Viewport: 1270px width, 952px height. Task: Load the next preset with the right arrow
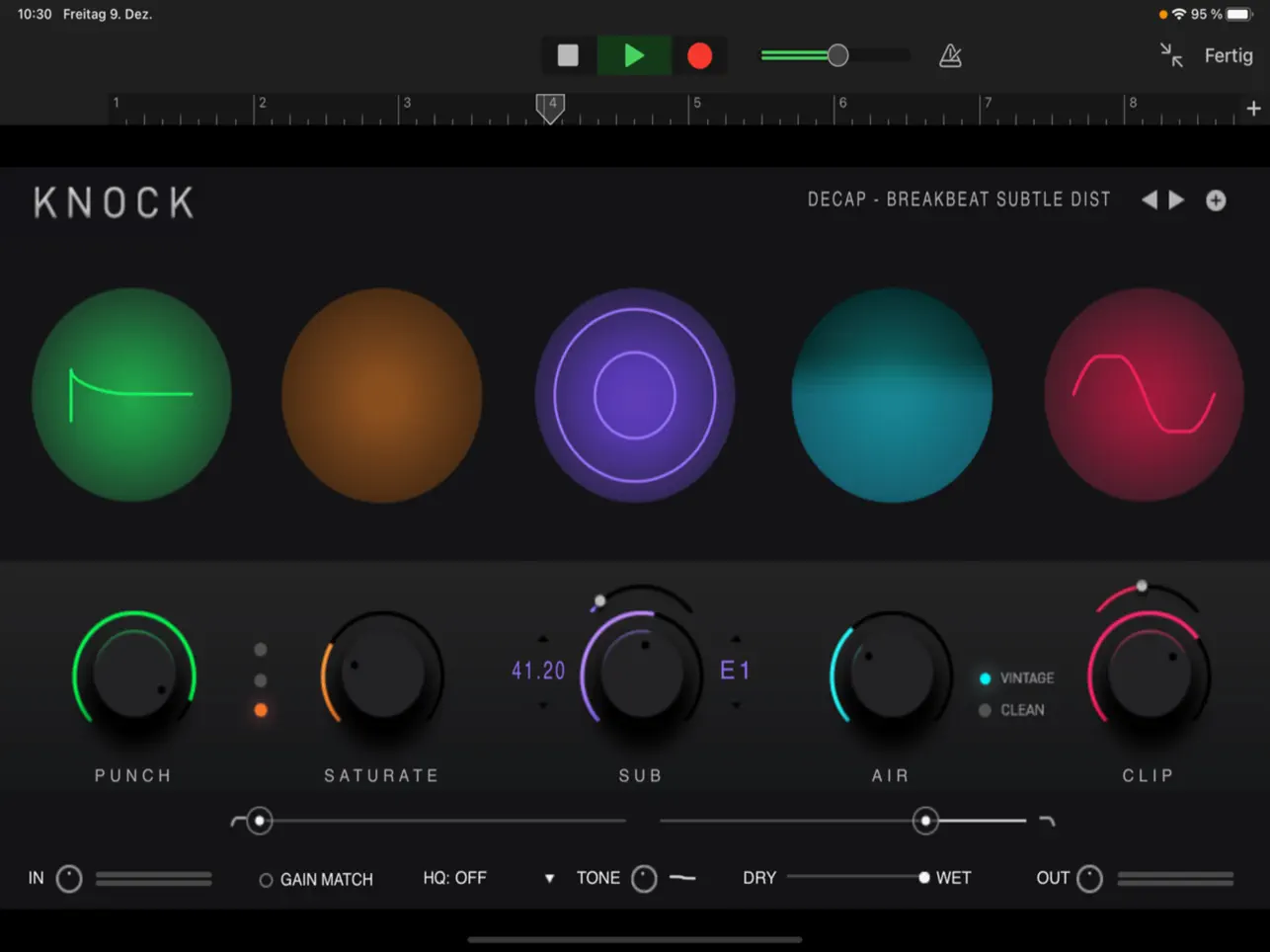(1176, 199)
